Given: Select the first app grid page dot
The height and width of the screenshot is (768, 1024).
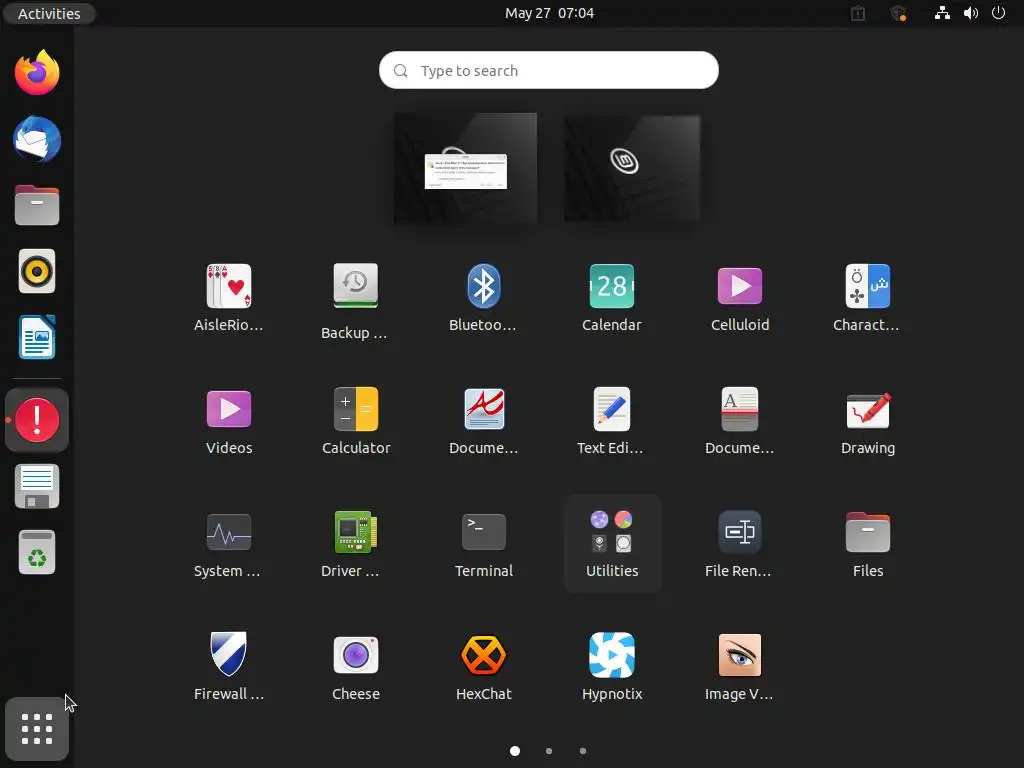Looking at the screenshot, I should click(x=515, y=751).
